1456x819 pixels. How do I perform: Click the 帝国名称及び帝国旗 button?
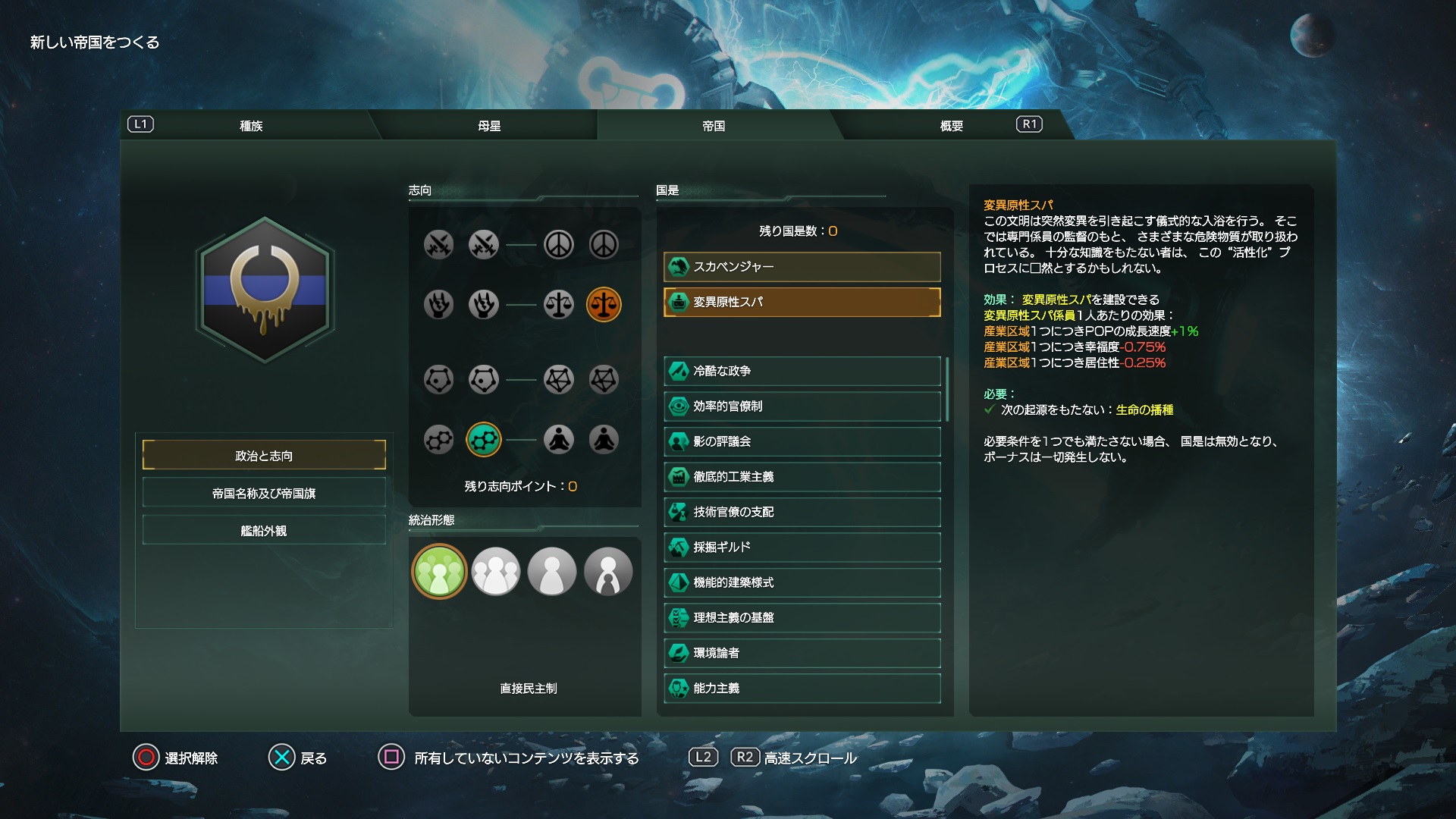pyautogui.click(x=264, y=493)
